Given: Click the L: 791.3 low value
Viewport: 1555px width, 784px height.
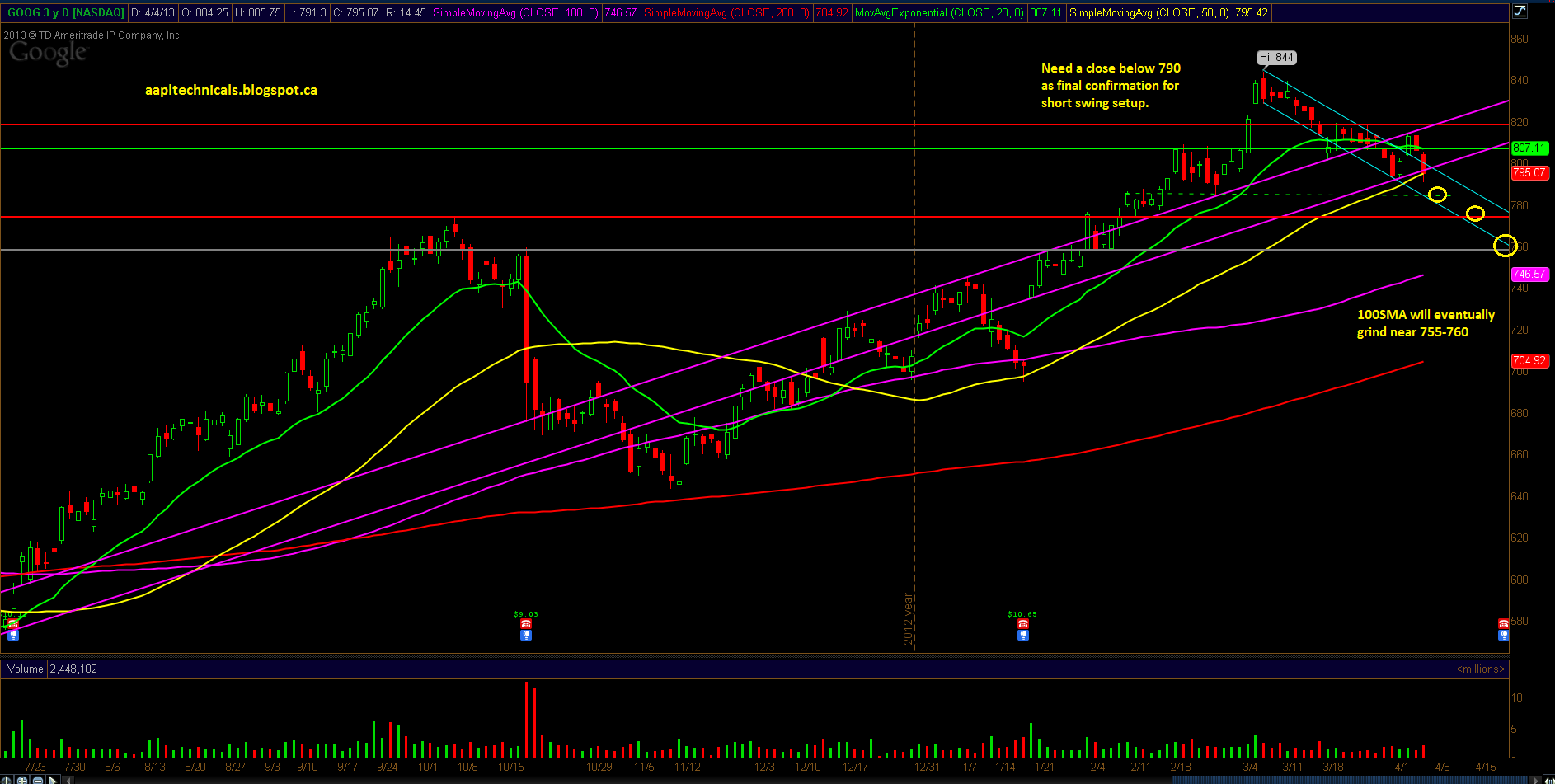Looking at the screenshot, I should 307,12.
